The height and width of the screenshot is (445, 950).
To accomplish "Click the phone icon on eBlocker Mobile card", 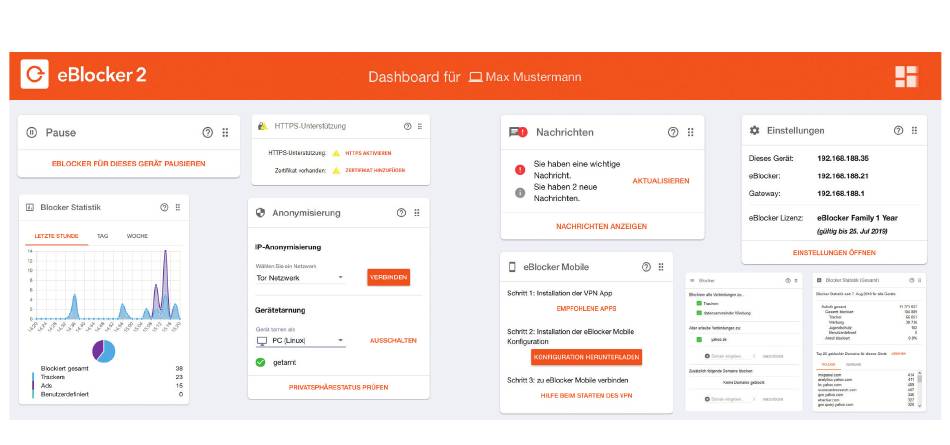I will click(x=512, y=267).
